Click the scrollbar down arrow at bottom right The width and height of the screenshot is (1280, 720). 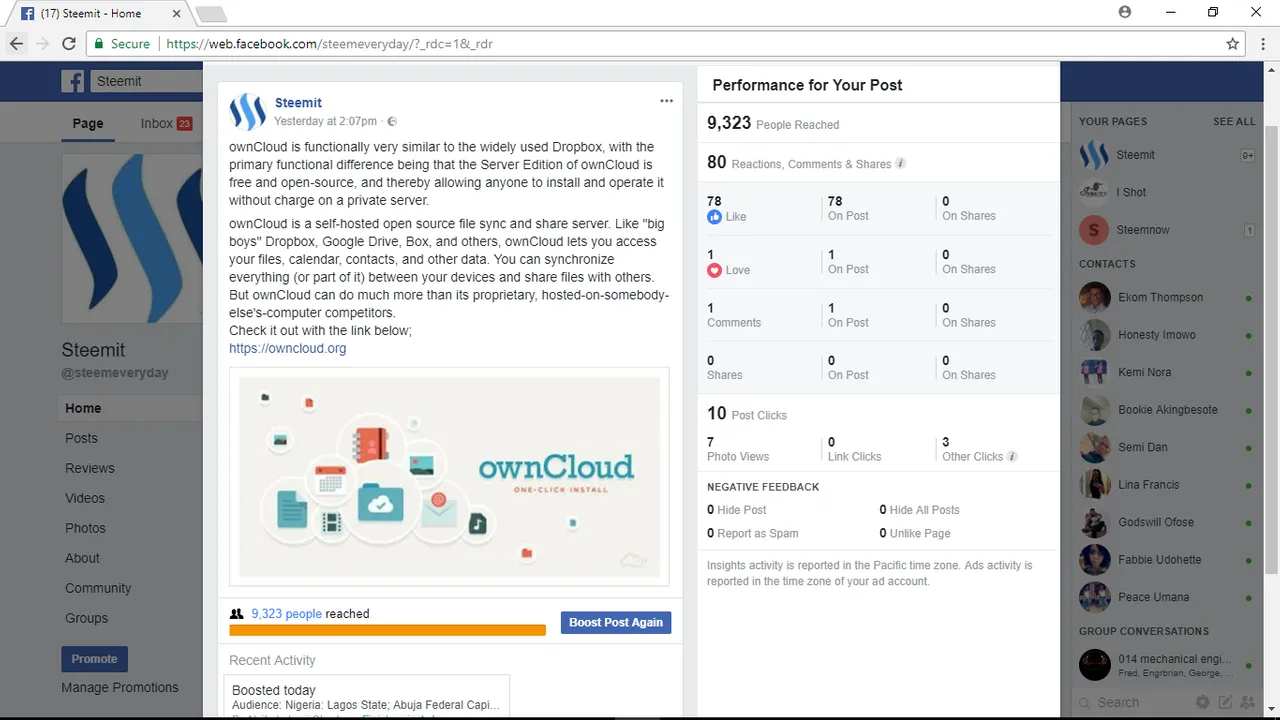pos(1271,708)
